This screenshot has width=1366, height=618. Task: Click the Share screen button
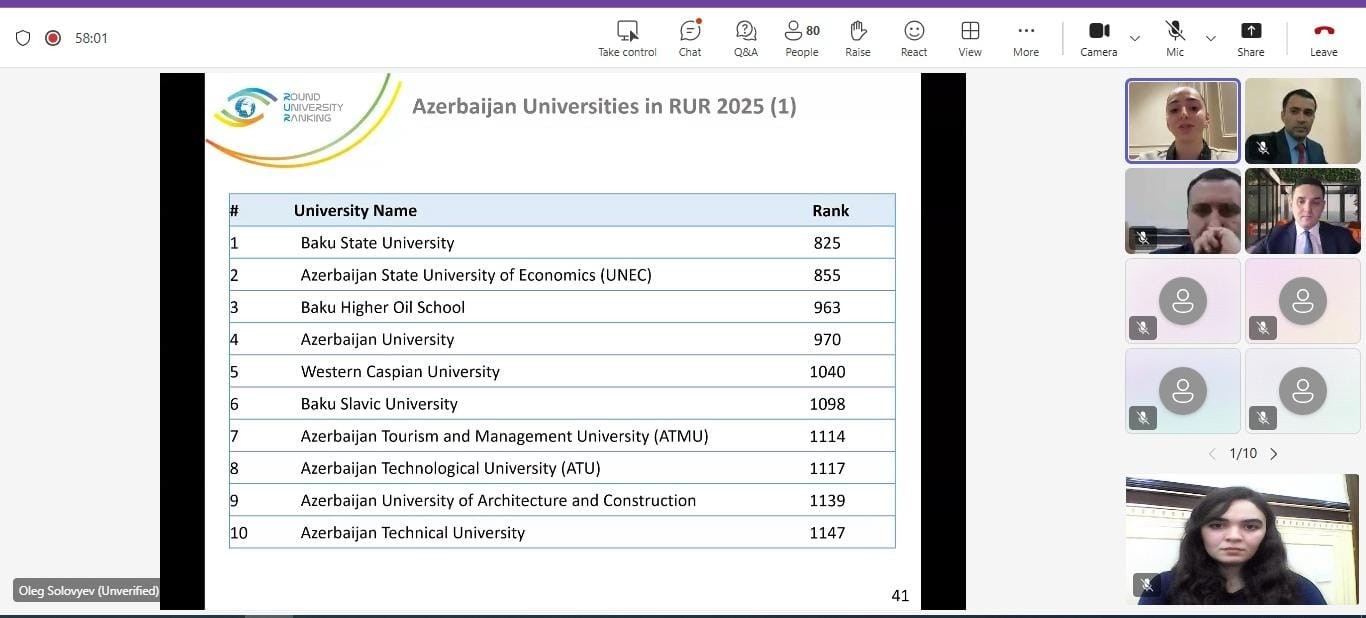[x=1250, y=31]
